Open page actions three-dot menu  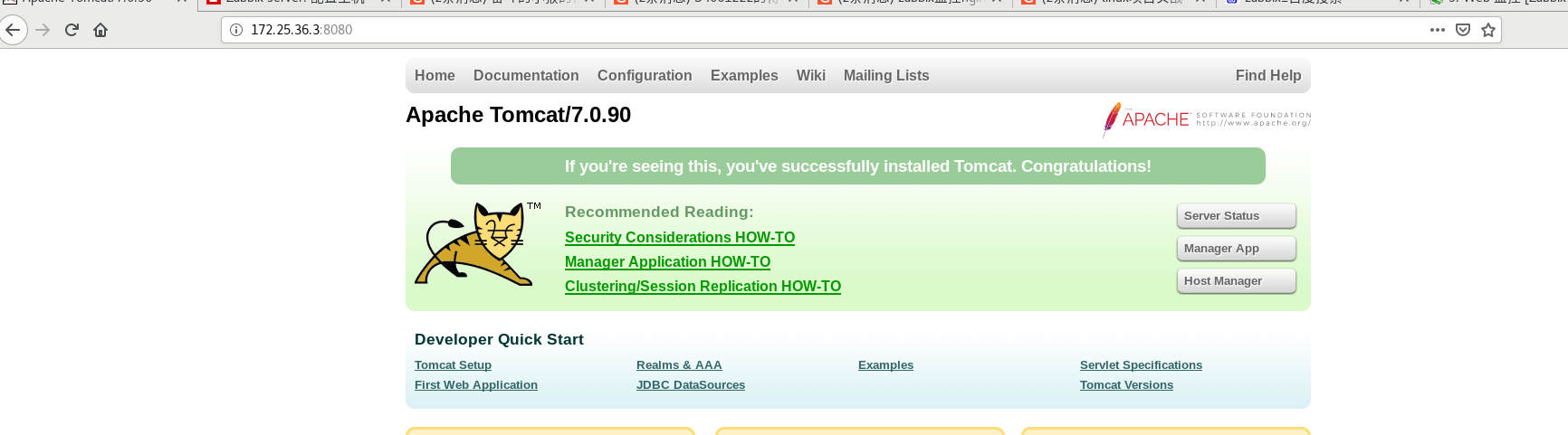click(1437, 30)
